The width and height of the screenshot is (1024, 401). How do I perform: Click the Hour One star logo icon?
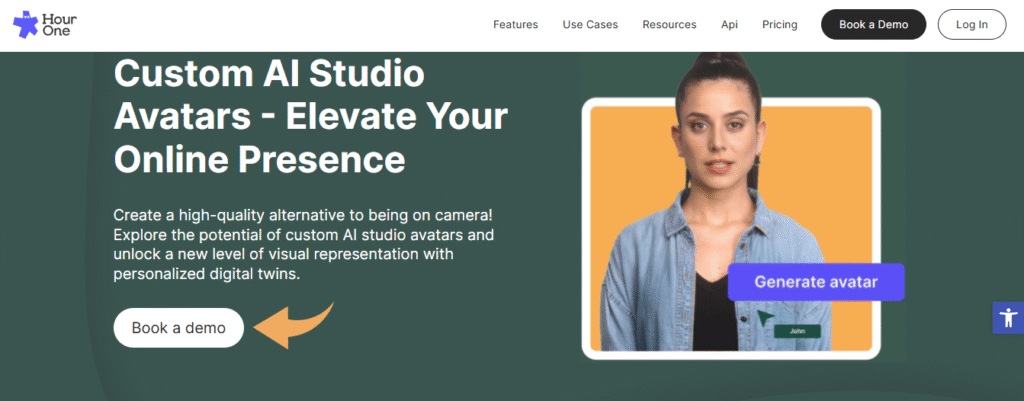[25, 24]
